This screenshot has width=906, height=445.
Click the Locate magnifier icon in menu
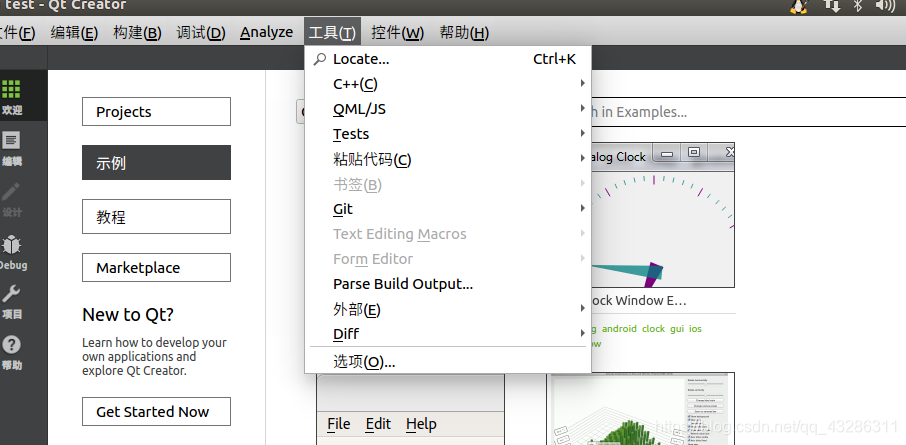320,59
